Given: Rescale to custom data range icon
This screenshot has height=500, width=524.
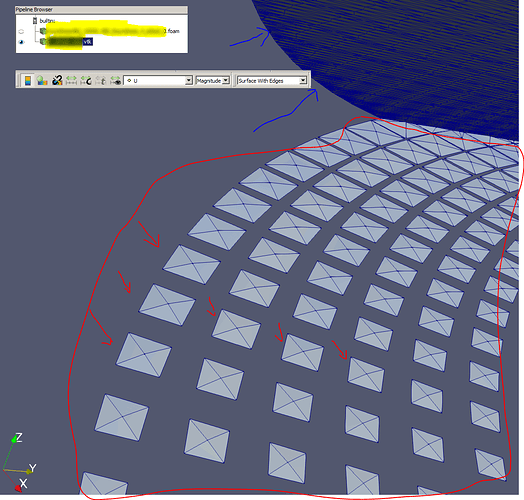Looking at the screenshot, I should (86, 81).
